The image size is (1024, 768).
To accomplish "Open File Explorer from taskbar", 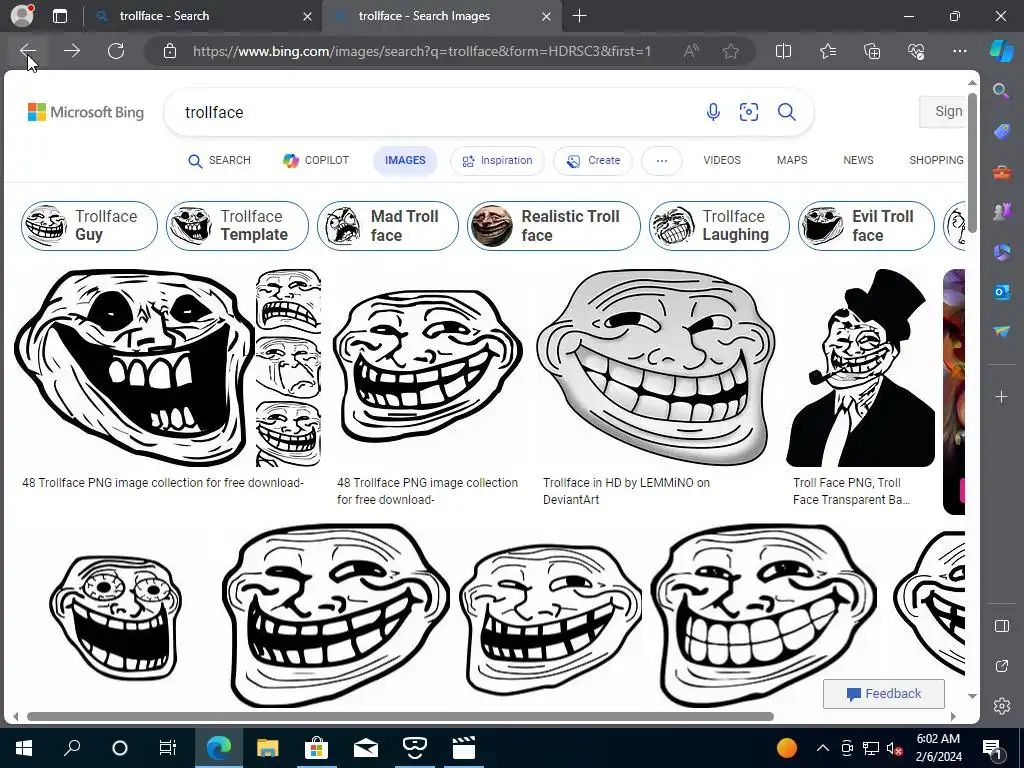I will click(268, 748).
